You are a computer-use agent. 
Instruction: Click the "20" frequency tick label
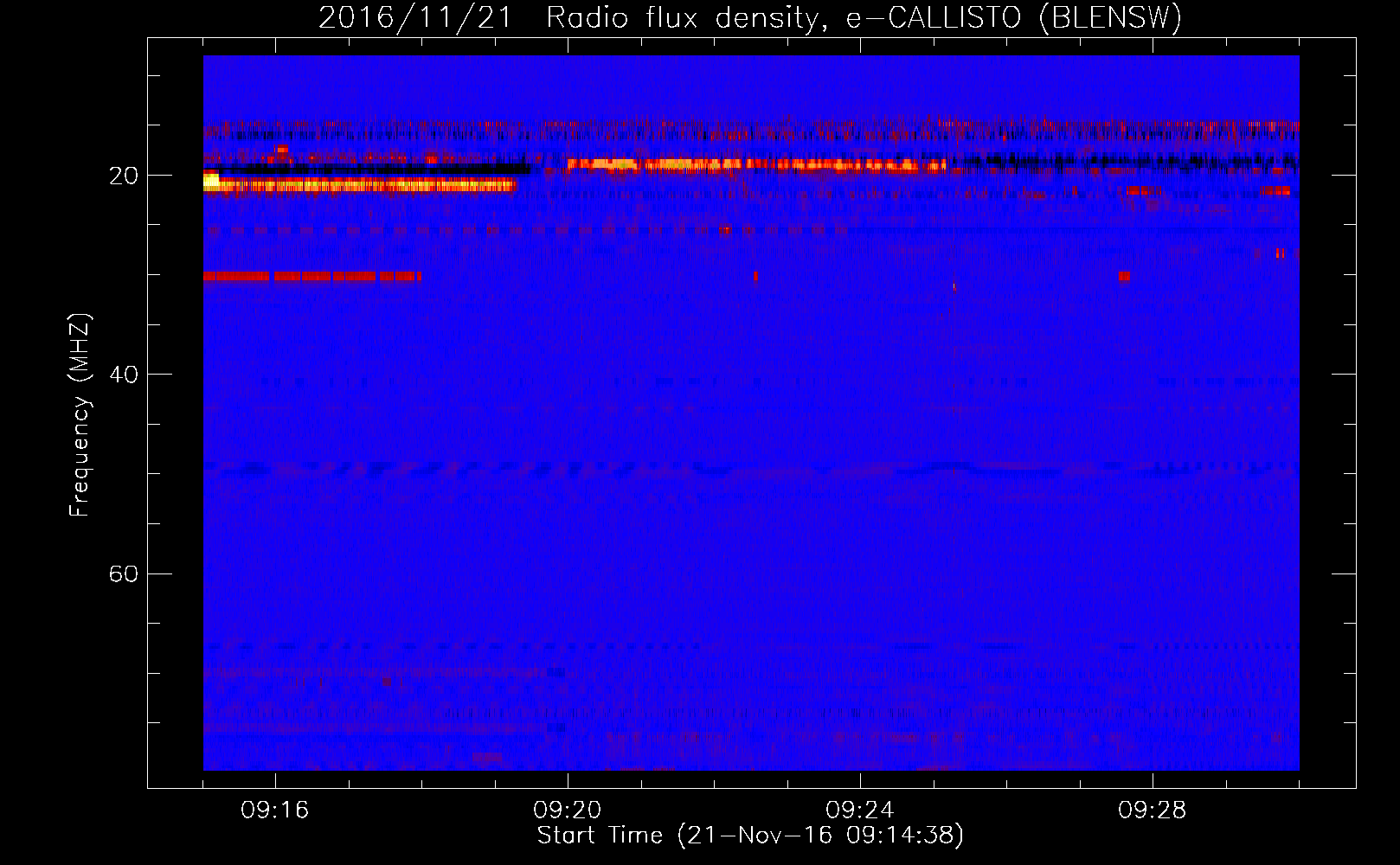[x=124, y=176]
